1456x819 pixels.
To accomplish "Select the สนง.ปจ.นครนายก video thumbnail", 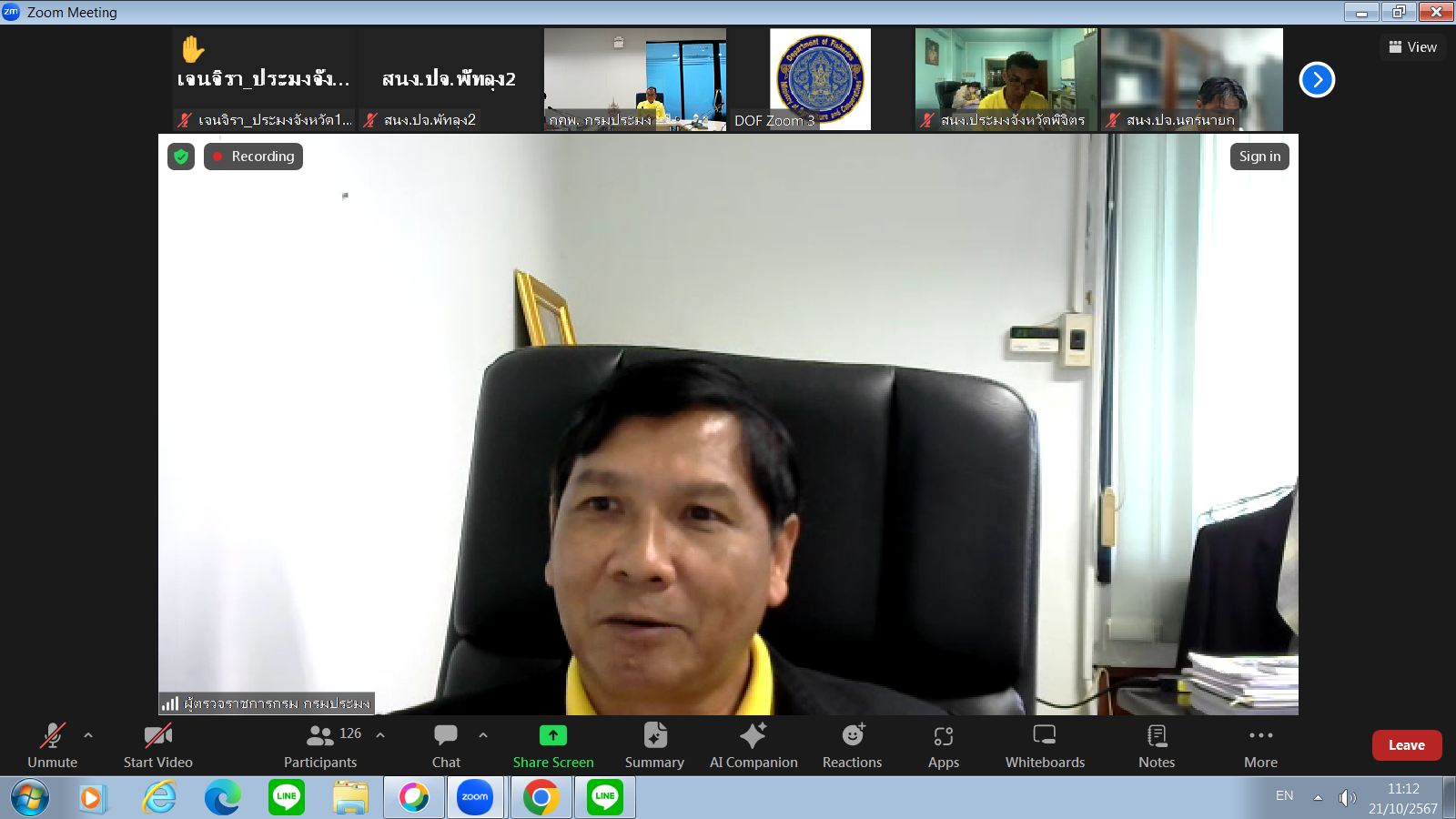I will click(1192, 79).
